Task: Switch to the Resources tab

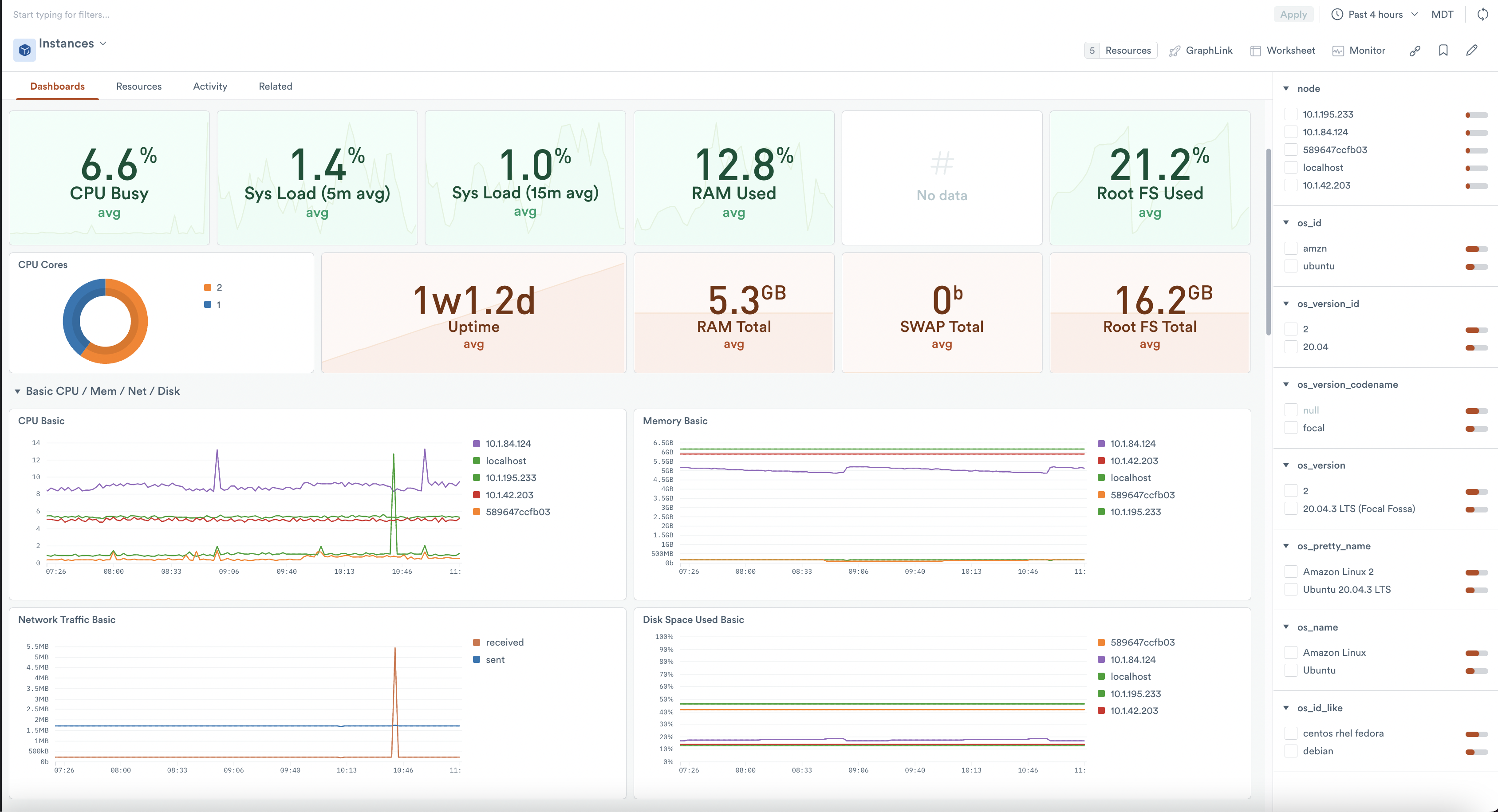Action: click(x=138, y=86)
